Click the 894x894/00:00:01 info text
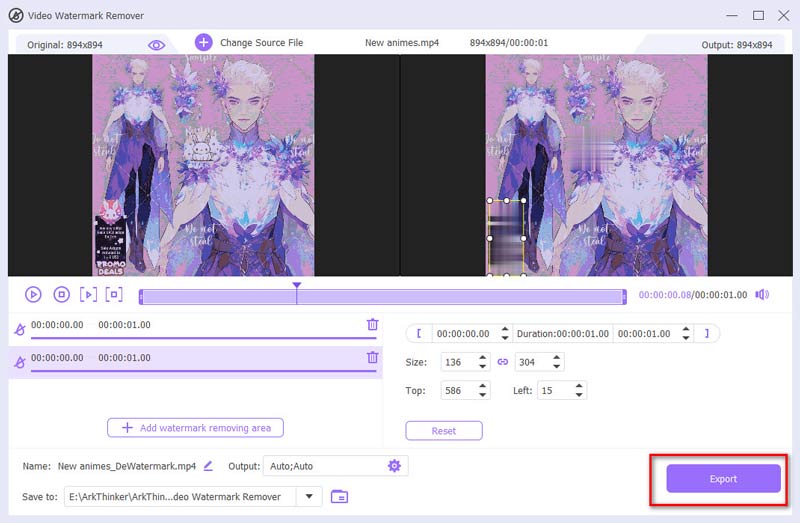This screenshot has height=523, width=800. (509, 43)
